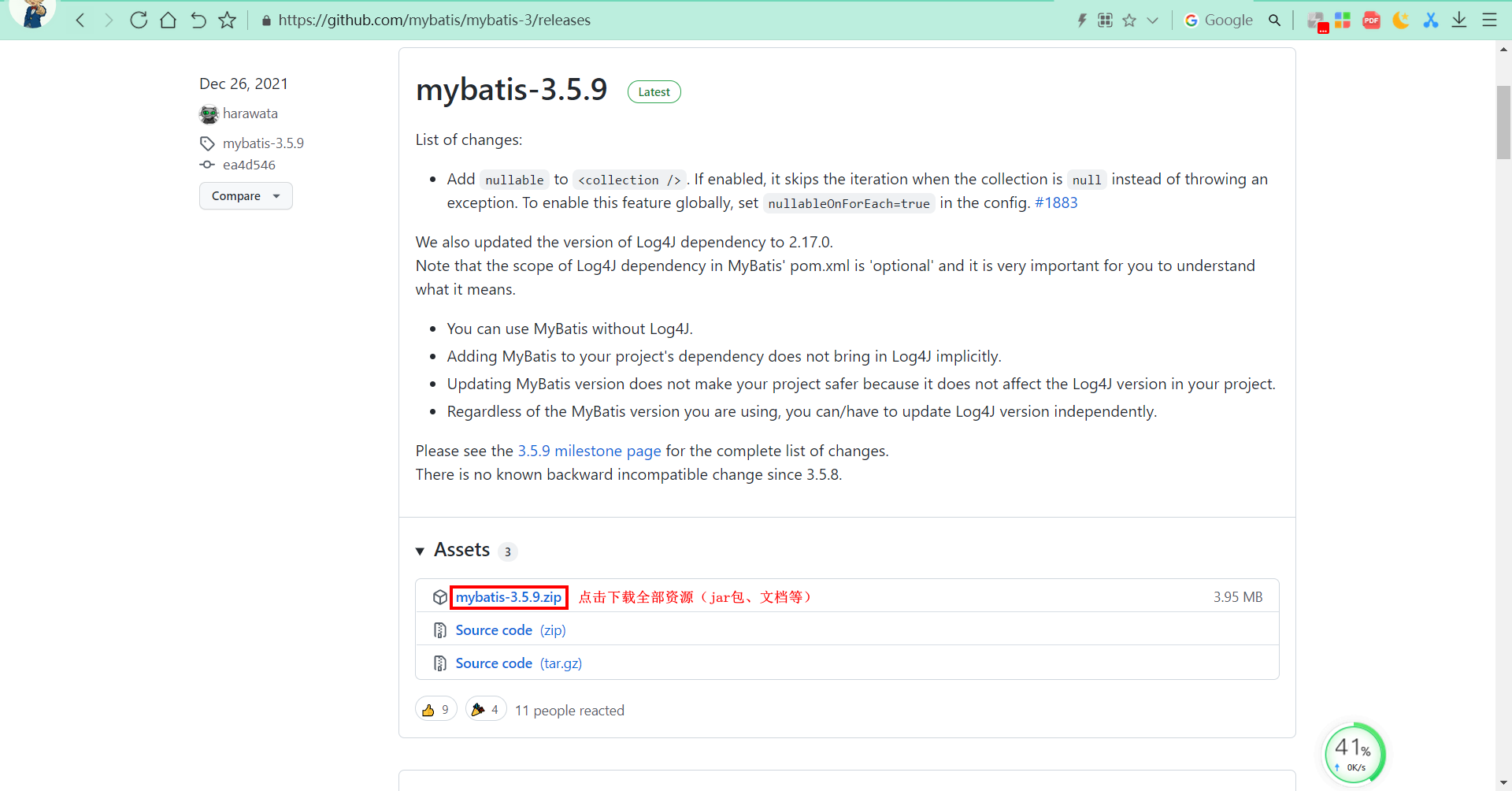Click the Dec 26, 2021 date

(x=243, y=84)
